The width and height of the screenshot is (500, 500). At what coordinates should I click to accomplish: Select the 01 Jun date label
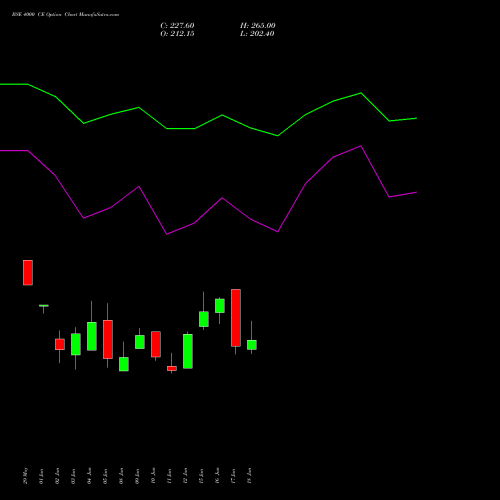point(41,476)
